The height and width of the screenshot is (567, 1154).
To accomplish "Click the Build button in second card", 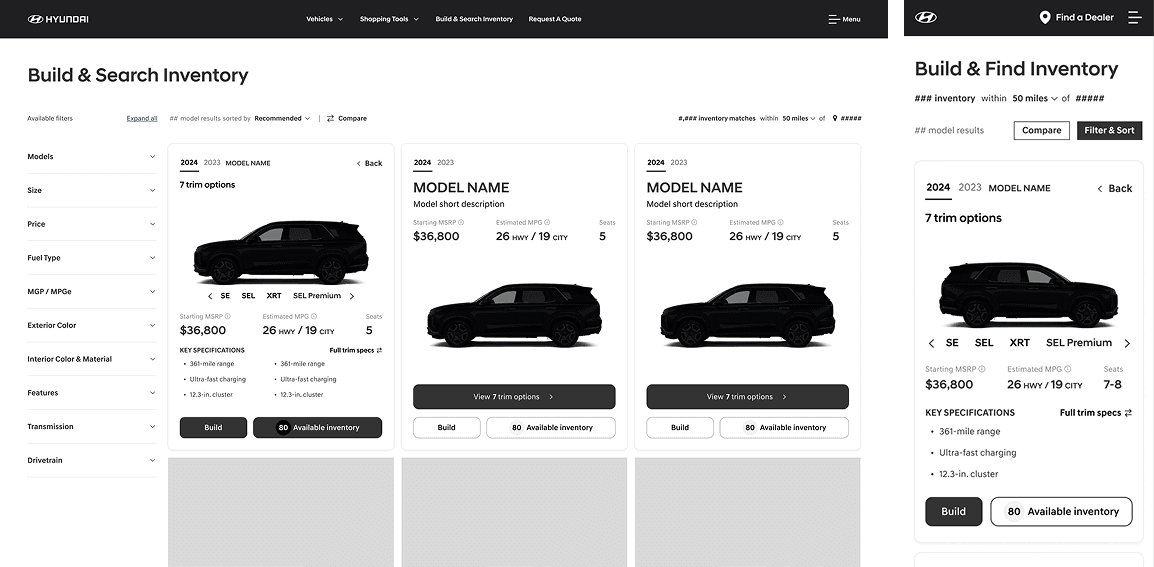I will (x=447, y=428).
